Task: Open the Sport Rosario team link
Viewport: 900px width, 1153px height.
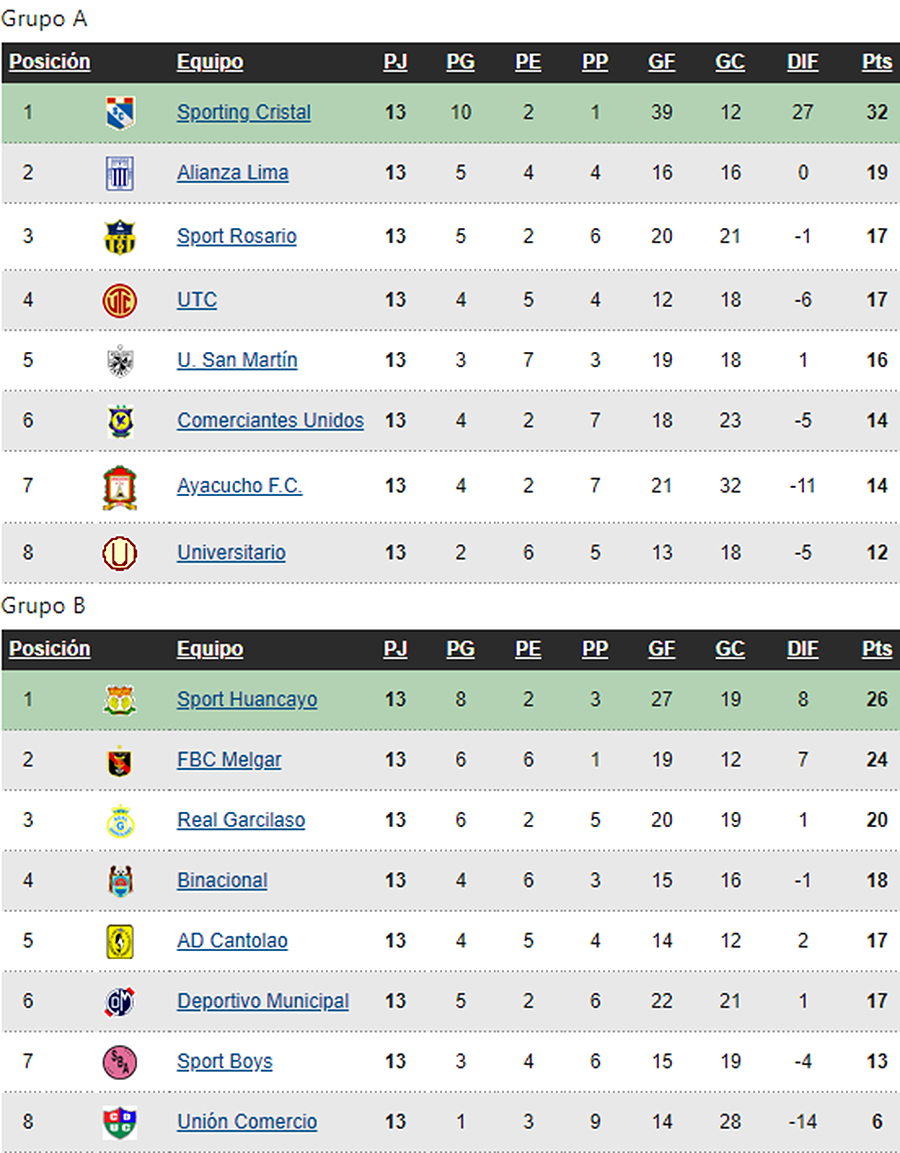Action: click(237, 236)
